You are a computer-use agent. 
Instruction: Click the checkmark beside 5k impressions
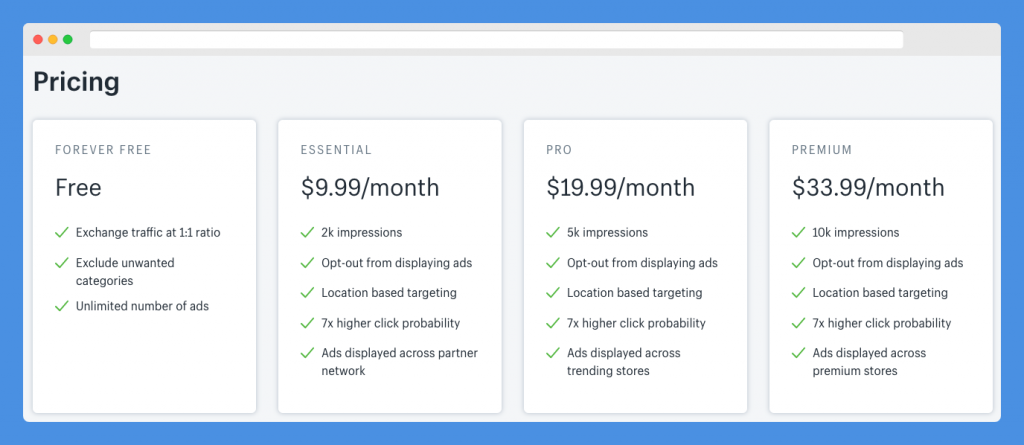point(553,233)
